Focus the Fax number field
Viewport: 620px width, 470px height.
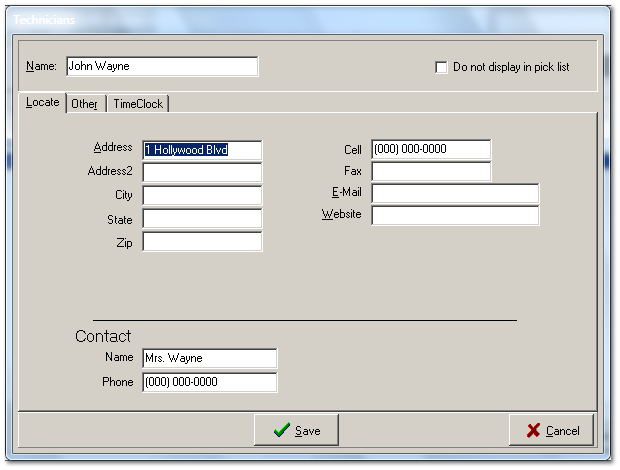(x=431, y=172)
